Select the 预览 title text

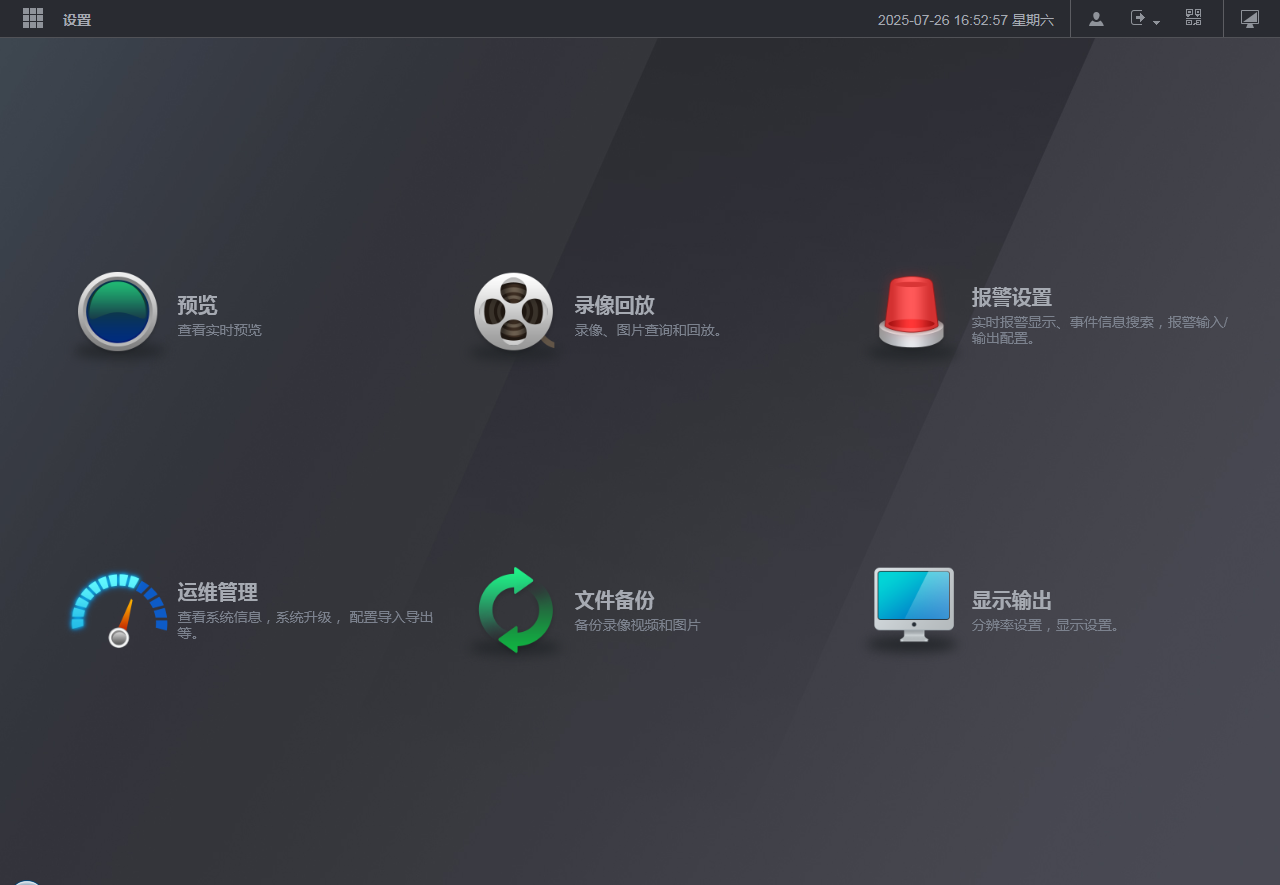click(197, 305)
